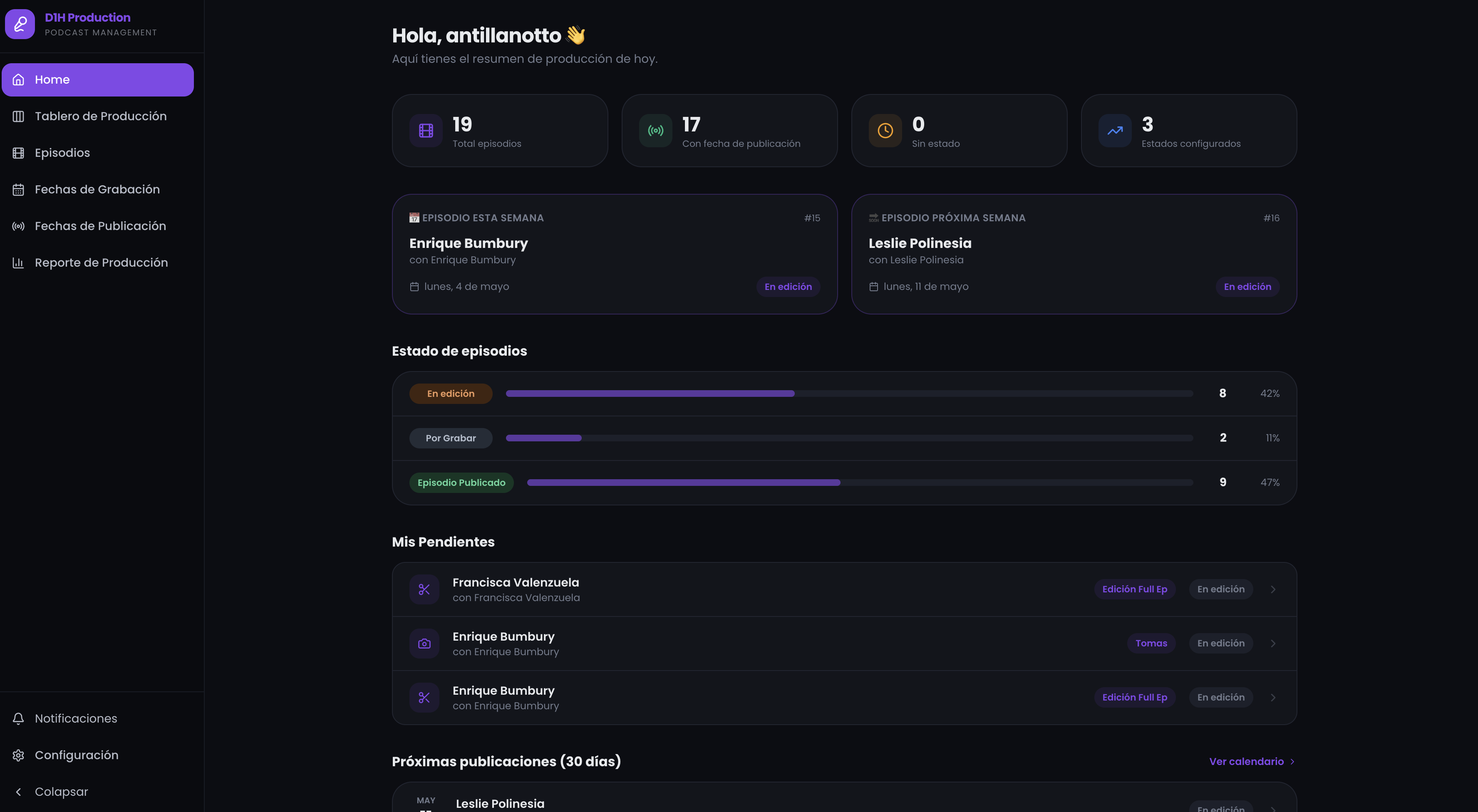Open the Episodio esta semana card for Enrique Bumbury
This screenshot has width=1478, height=812.
[615, 254]
